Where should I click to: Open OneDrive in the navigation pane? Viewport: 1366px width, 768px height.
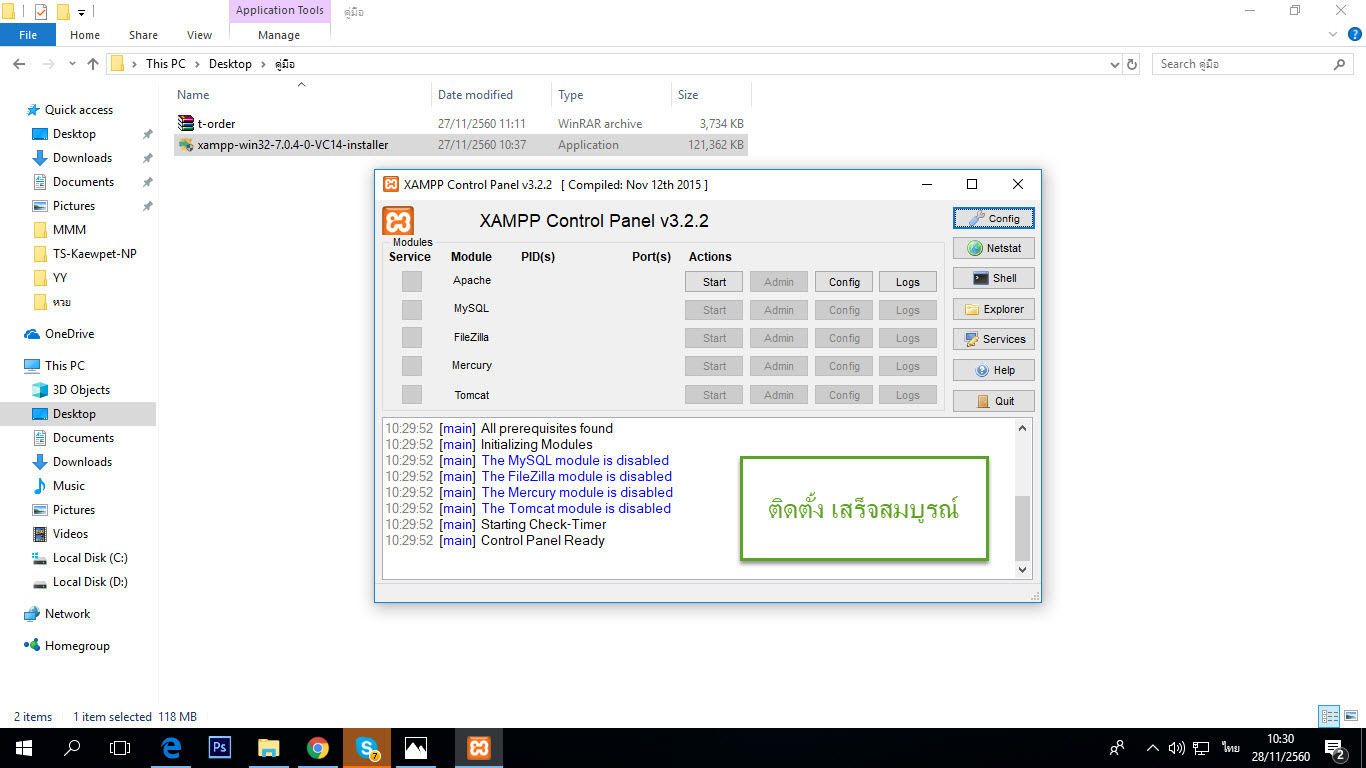pyautogui.click(x=69, y=334)
